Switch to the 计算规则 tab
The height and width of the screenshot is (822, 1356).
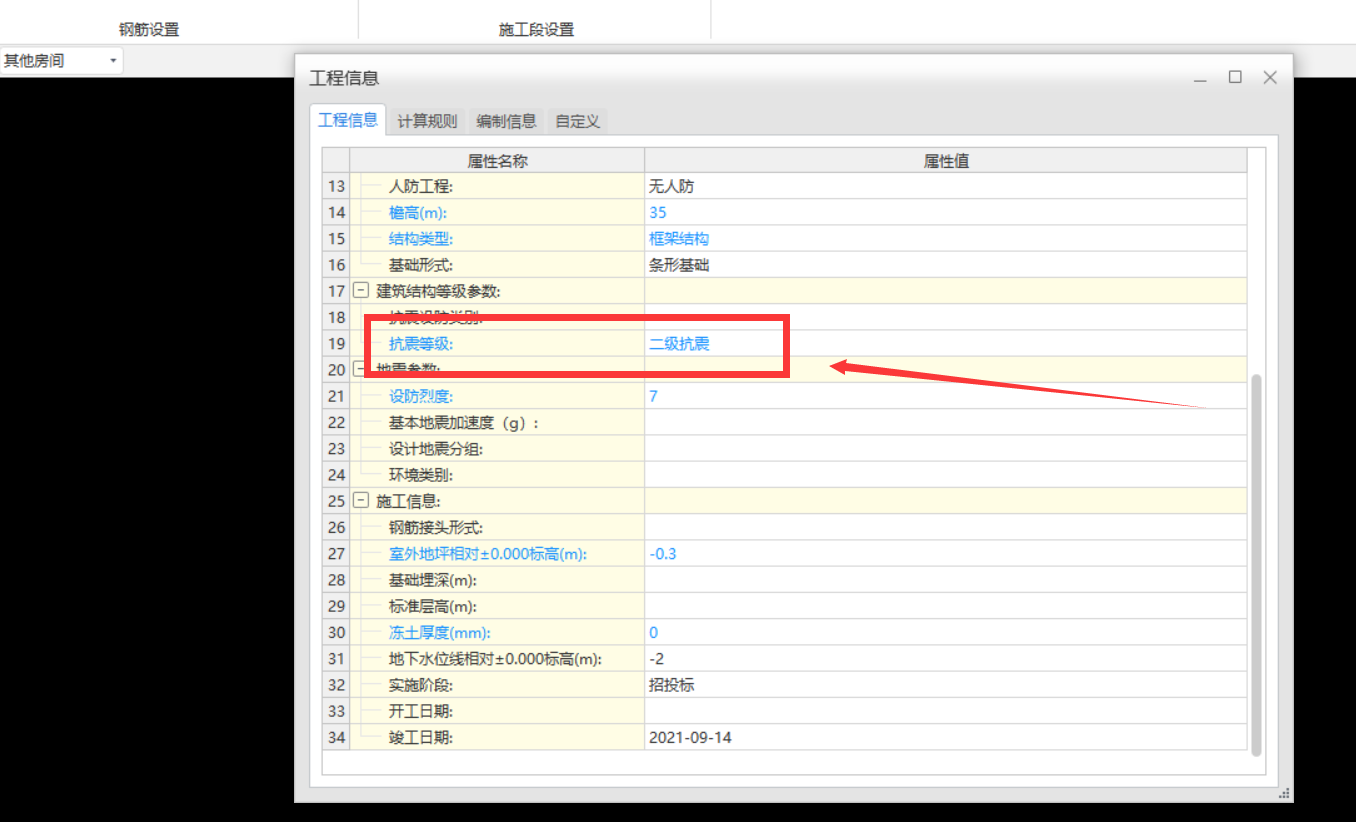[x=427, y=121]
